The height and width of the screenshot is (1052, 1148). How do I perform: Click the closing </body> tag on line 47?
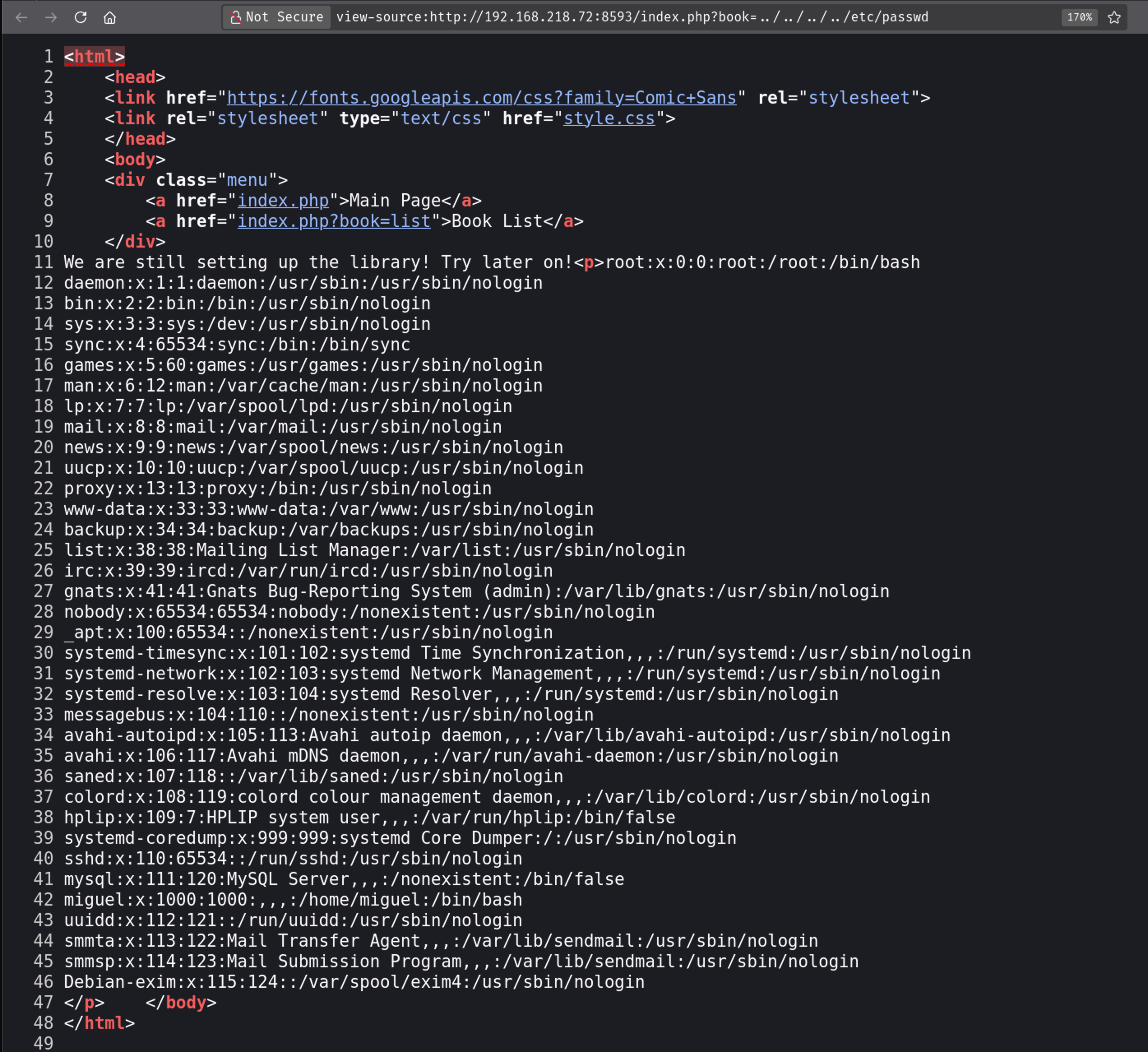click(x=181, y=1003)
